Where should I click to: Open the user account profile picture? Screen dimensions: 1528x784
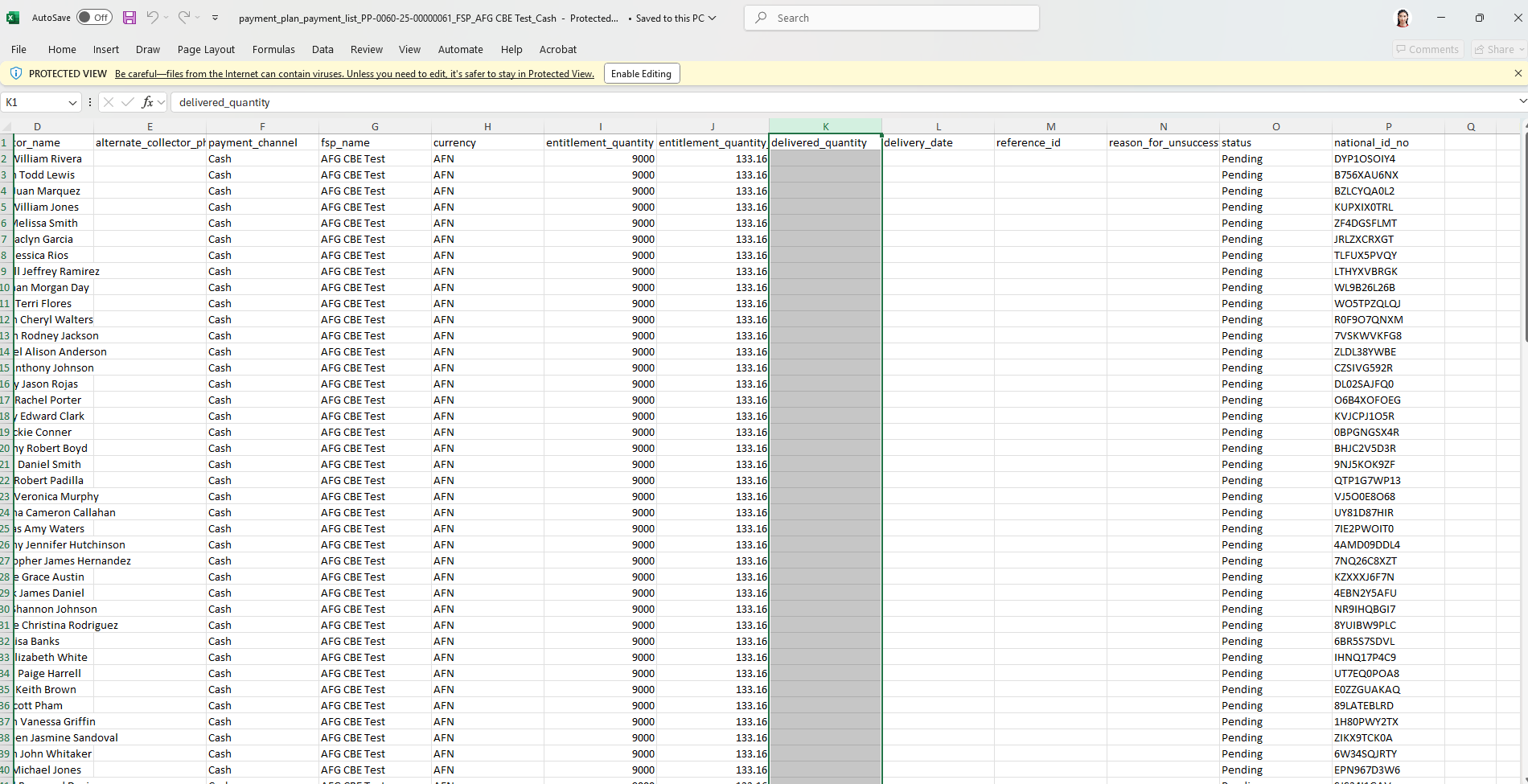(1403, 18)
